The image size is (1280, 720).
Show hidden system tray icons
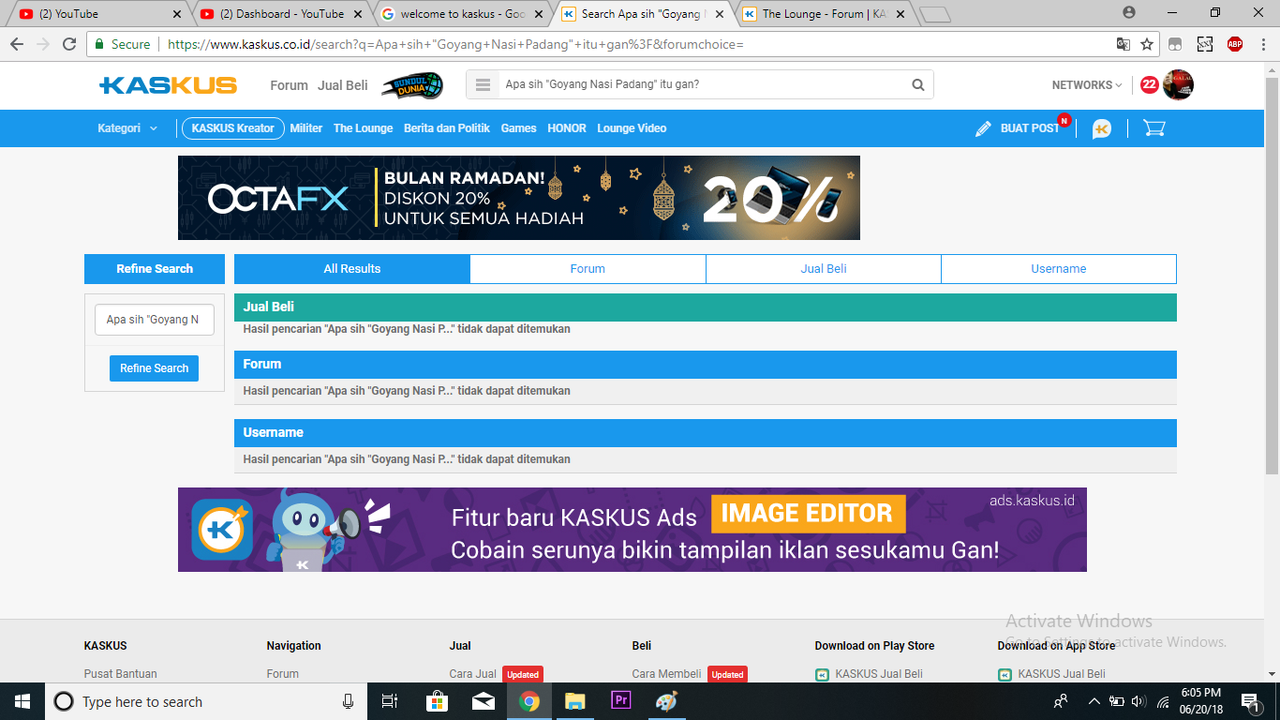[x=1094, y=701]
